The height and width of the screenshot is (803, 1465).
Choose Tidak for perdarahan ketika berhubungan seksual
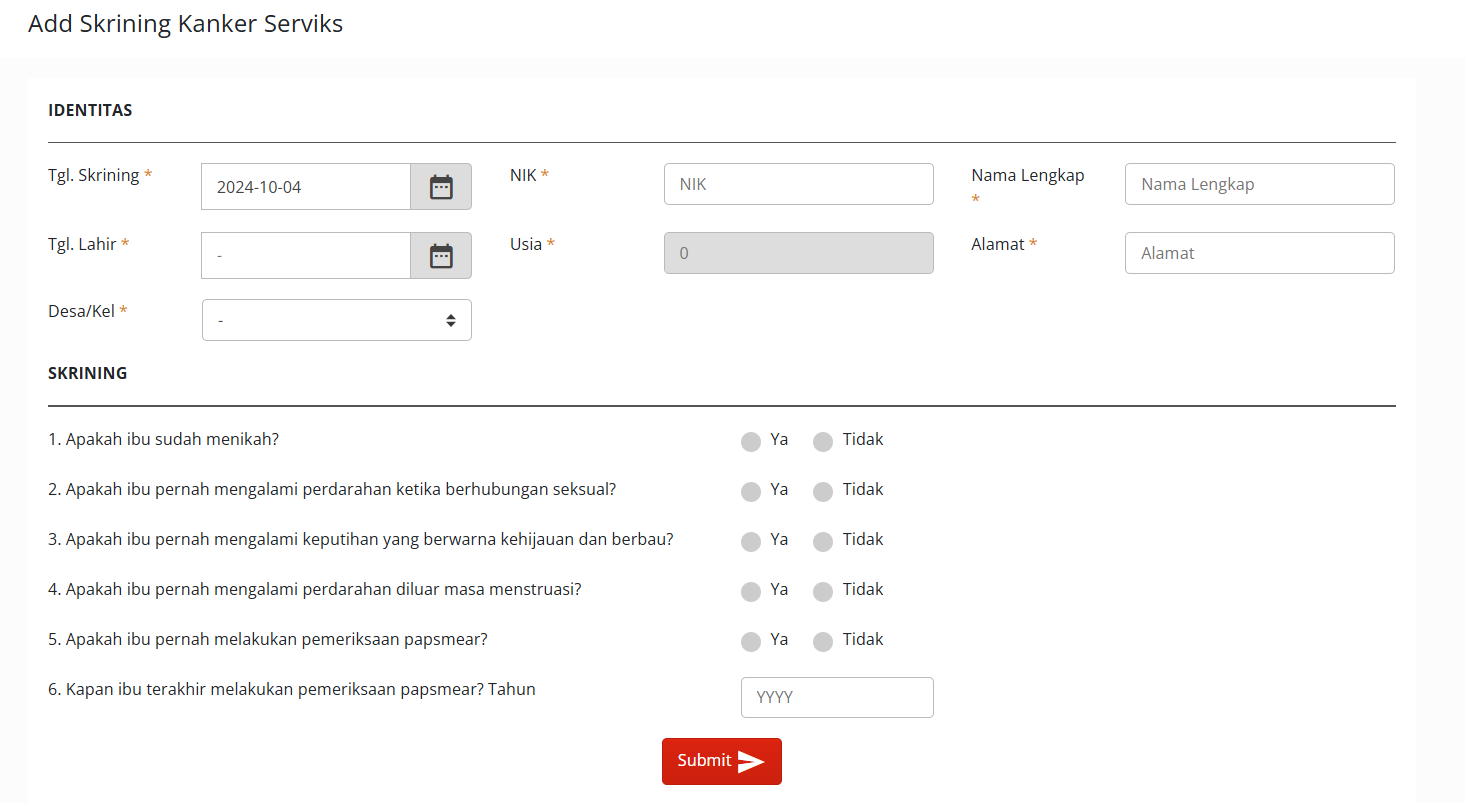click(x=823, y=492)
